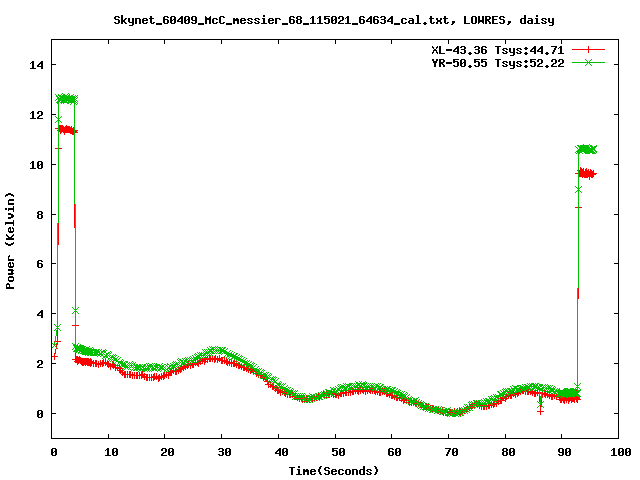The image size is (640, 480).
Task: Click the red line sample in the legend
Action: [x=588, y=50]
